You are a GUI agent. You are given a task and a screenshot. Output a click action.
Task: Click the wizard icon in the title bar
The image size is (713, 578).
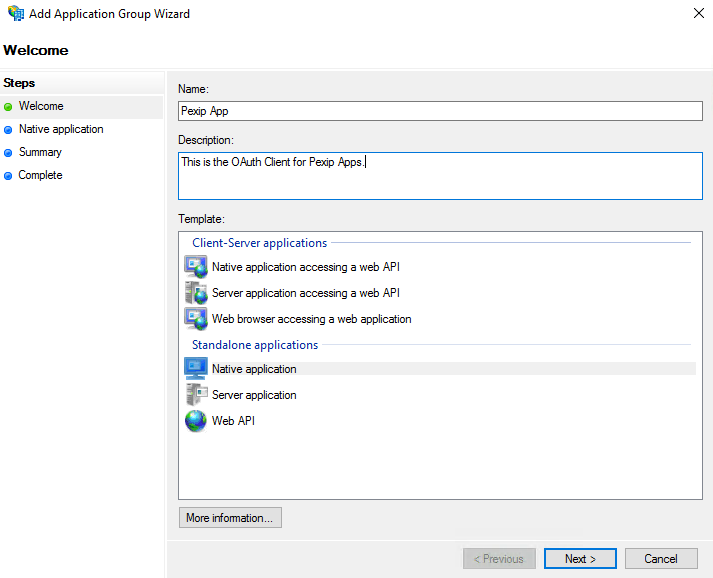tap(14, 14)
